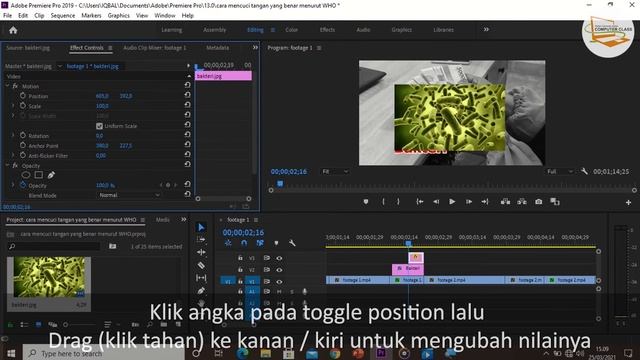Create 4-point polygon mask for Opacity
The width and height of the screenshot is (640, 360).
coord(39,175)
